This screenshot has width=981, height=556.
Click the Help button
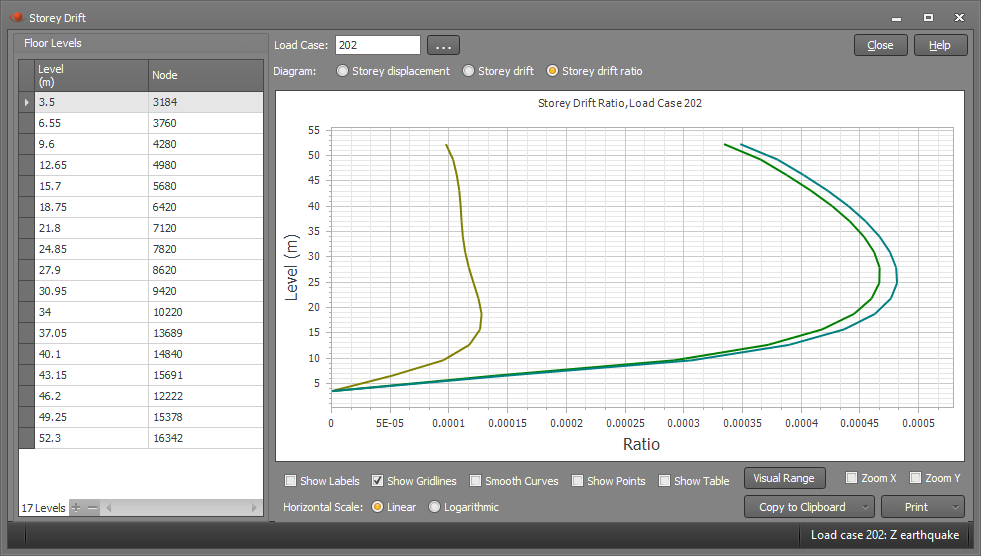click(940, 45)
